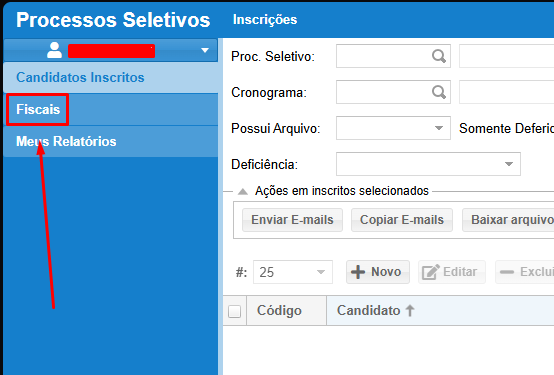Open the Possui Arquivo dropdown
The height and width of the screenshot is (375, 554).
[393, 128]
